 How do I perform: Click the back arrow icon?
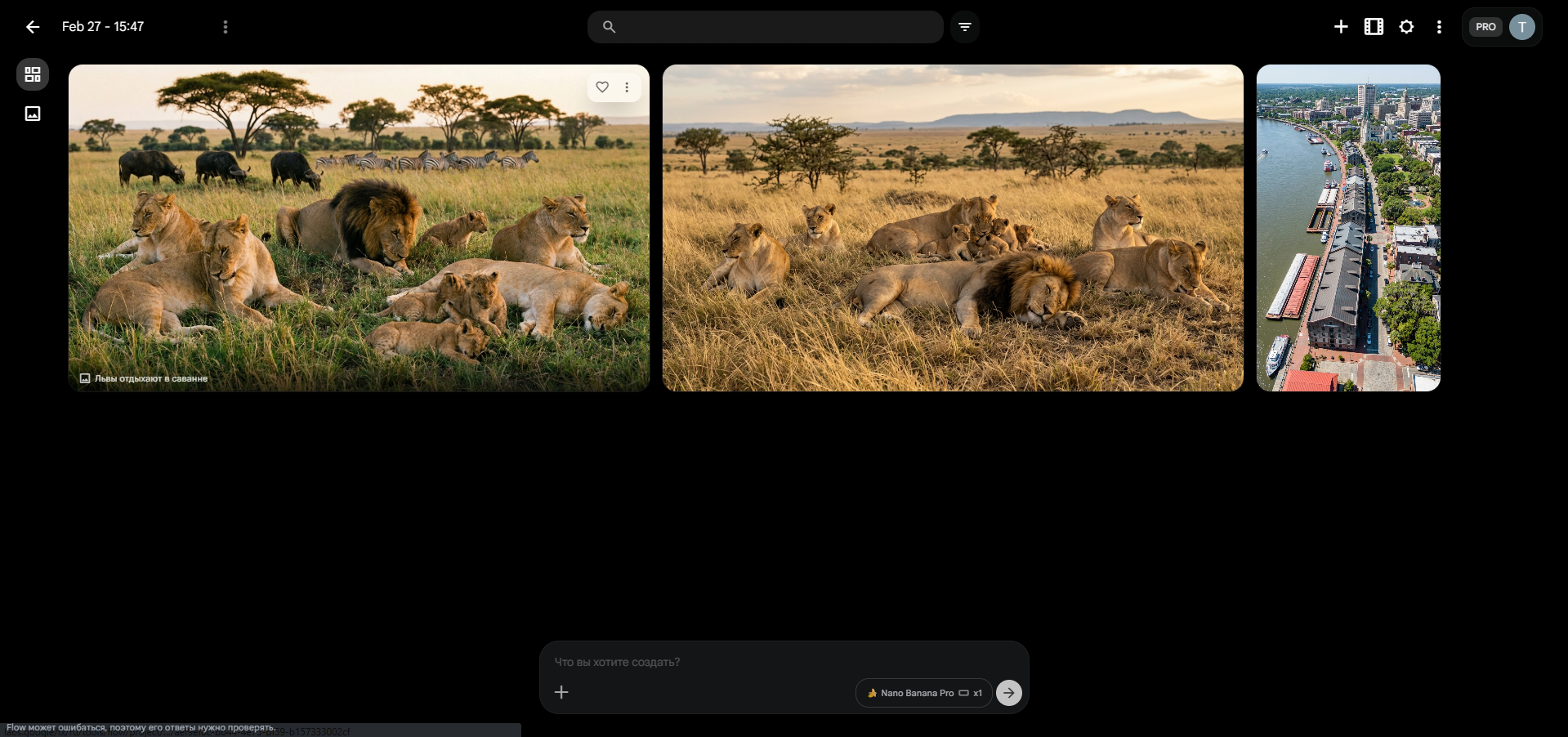pyautogui.click(x=33, y=27)
